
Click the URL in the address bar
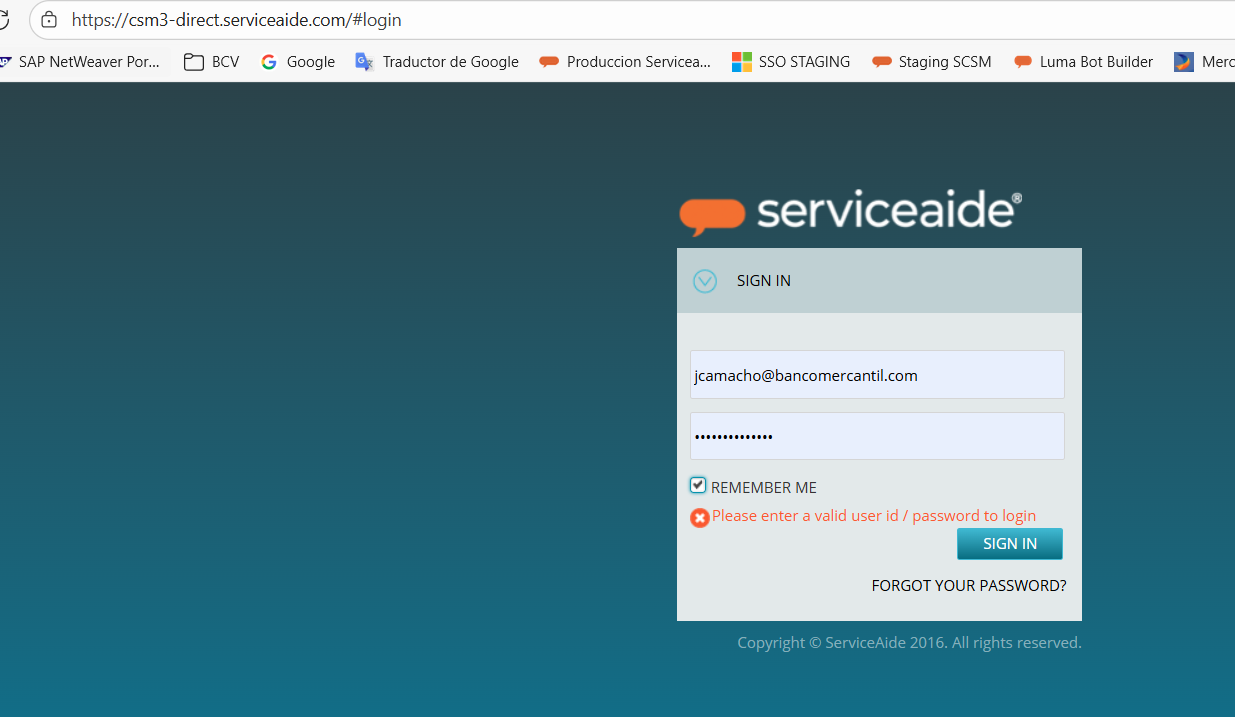tap(236, 20)
